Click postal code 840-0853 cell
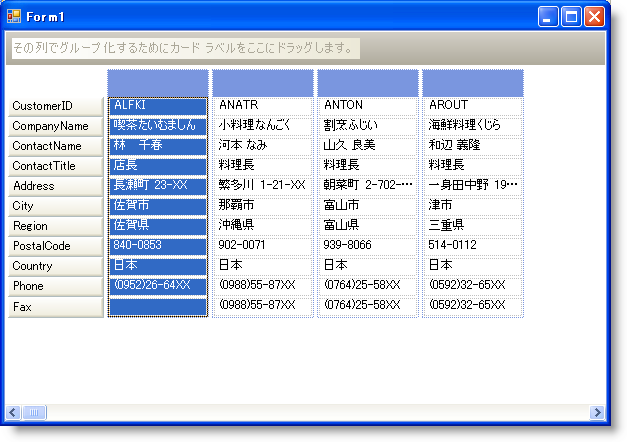The height and width of the screenshot is (442, 627). [x=158, y=246]
